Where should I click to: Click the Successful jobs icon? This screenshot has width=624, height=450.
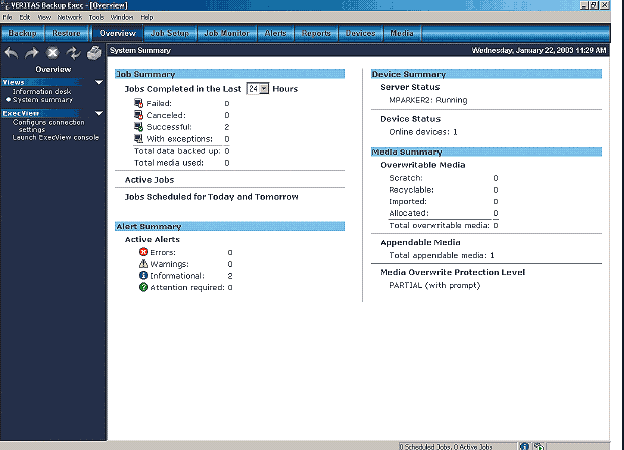(x=137, y=127)
